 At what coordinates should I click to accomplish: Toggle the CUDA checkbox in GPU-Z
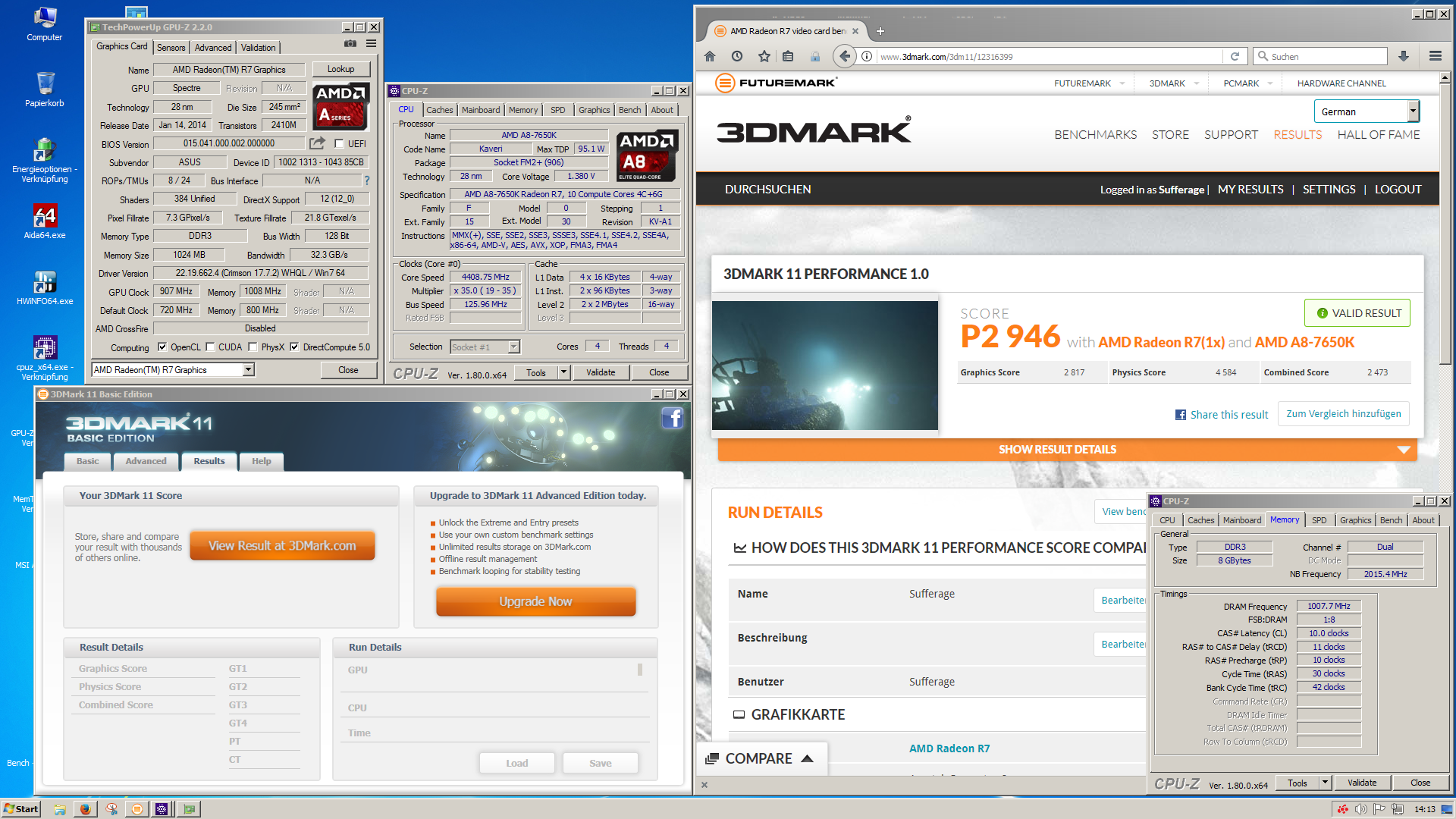(x=210, y=347)
